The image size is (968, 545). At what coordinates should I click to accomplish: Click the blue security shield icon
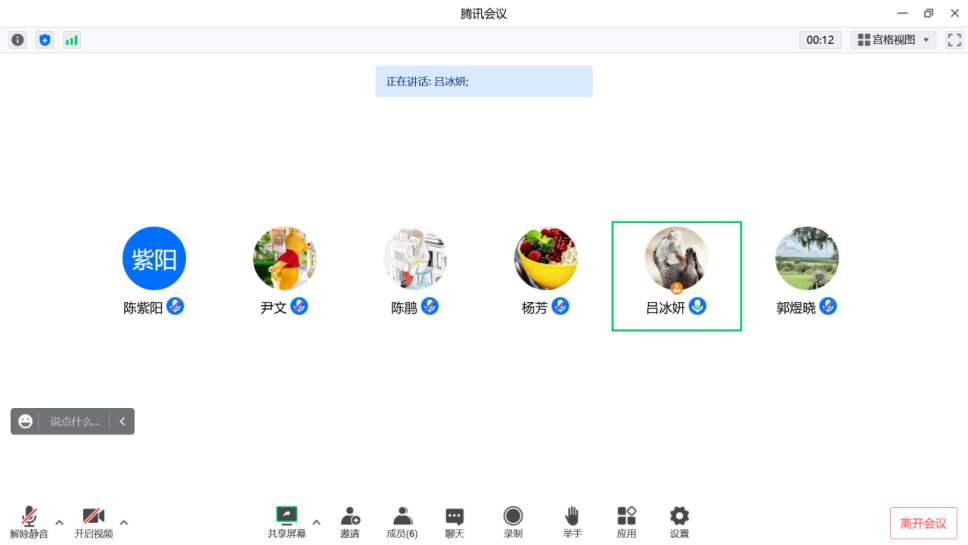click(44, 40)
